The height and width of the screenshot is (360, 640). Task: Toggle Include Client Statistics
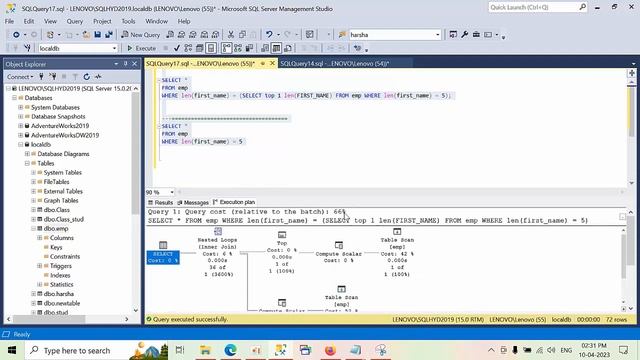click(249, 48)
